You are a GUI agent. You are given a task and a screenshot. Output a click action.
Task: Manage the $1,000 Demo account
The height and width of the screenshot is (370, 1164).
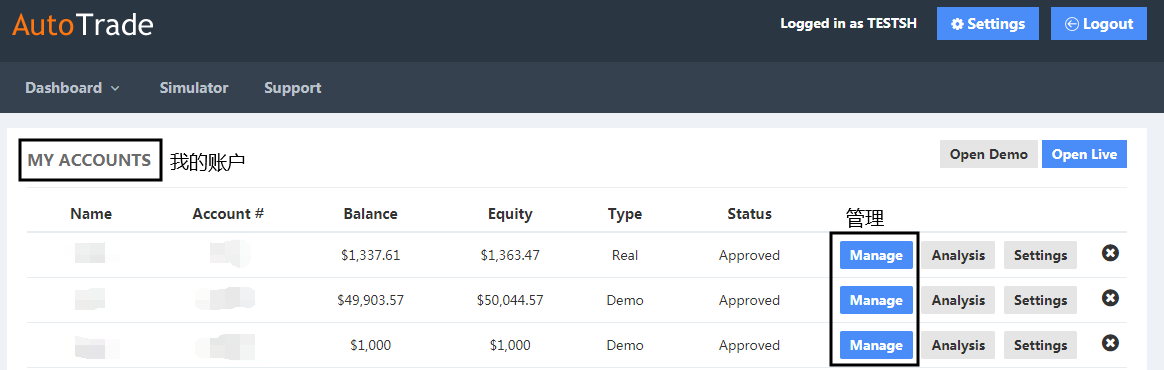coord(876,345)
